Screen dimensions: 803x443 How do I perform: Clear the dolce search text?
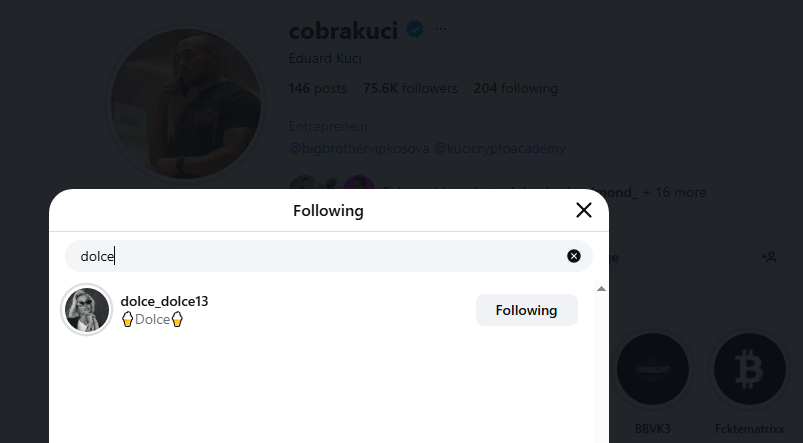[x=574, y=256]
